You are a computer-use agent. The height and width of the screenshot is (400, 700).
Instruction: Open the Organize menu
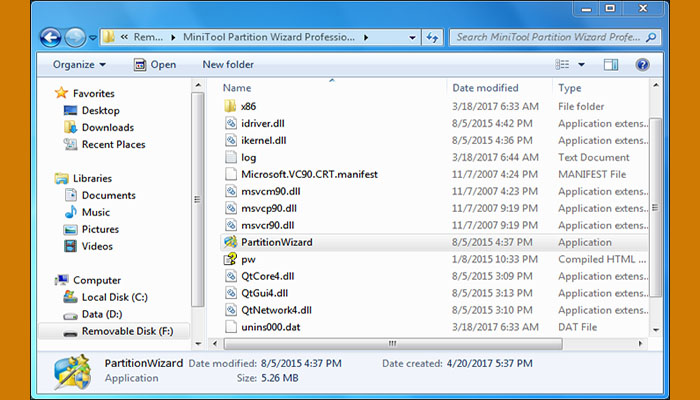(x=79, y=65)
